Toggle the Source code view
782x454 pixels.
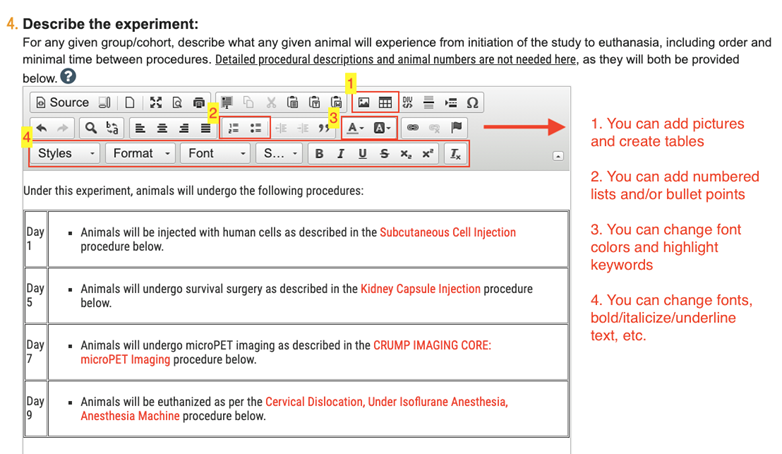point(62,102)
